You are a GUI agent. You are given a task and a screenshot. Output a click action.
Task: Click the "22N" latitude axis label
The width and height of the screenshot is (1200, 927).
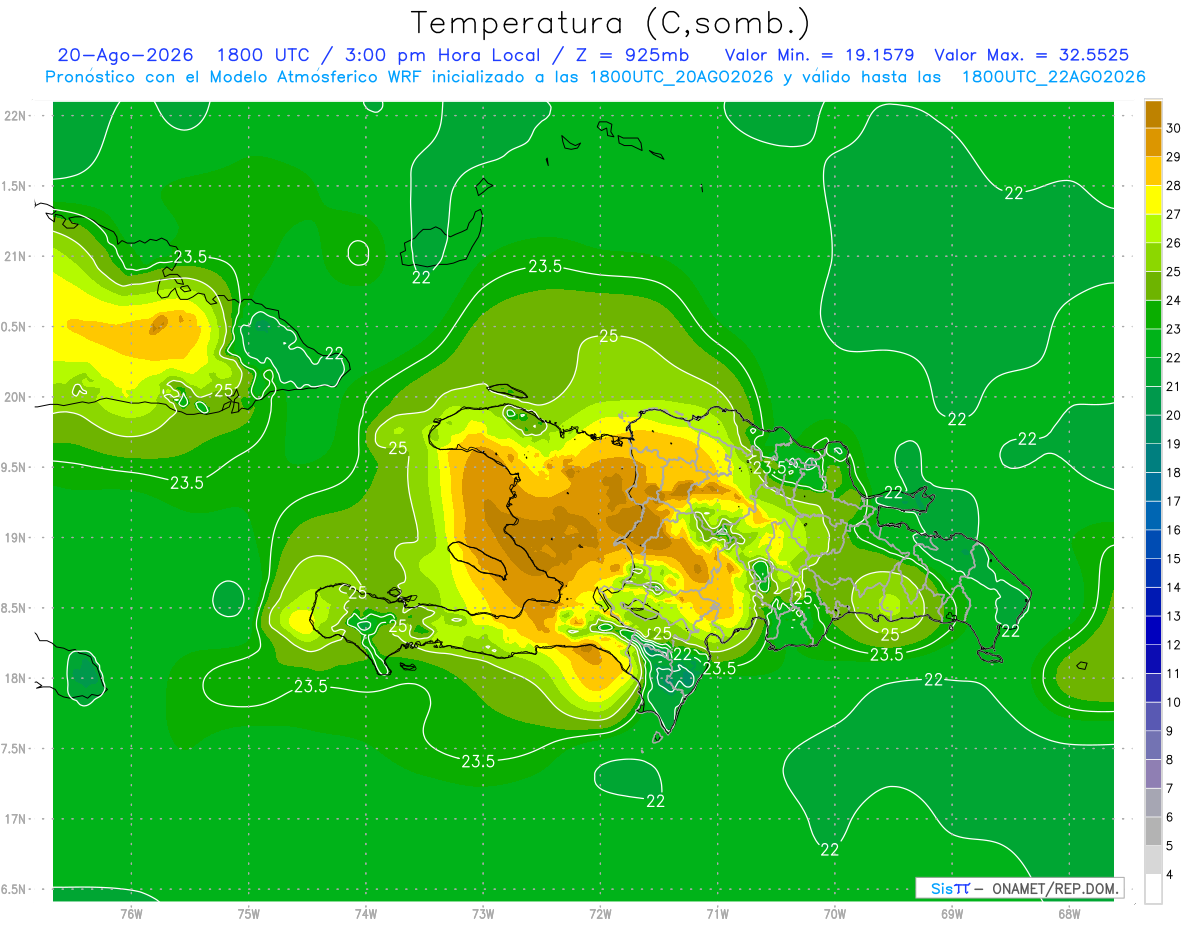pos(15,116)
